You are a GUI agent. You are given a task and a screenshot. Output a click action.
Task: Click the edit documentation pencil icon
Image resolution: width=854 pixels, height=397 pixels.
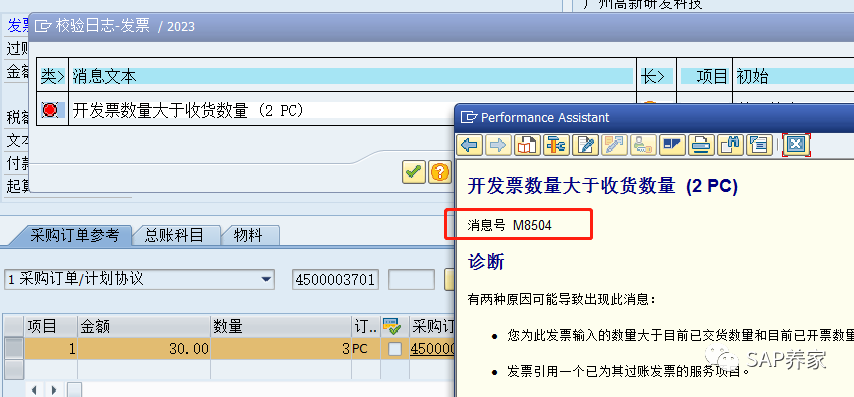[585, 145]
